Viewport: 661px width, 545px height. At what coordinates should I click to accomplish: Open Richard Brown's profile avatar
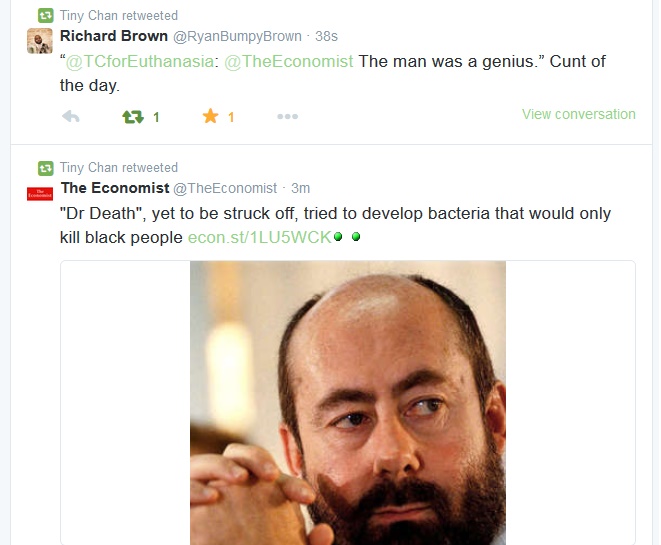coord(40,41)
